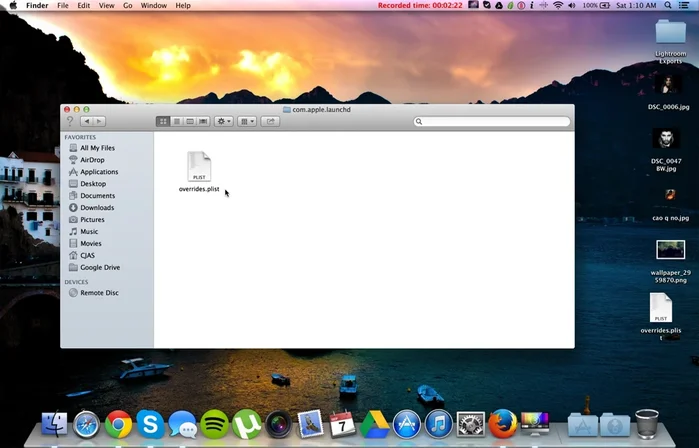Viewport: 699px width, 448px height.
Task: Open the File menu
Action: pyautogui.click(x=63, y=5)
